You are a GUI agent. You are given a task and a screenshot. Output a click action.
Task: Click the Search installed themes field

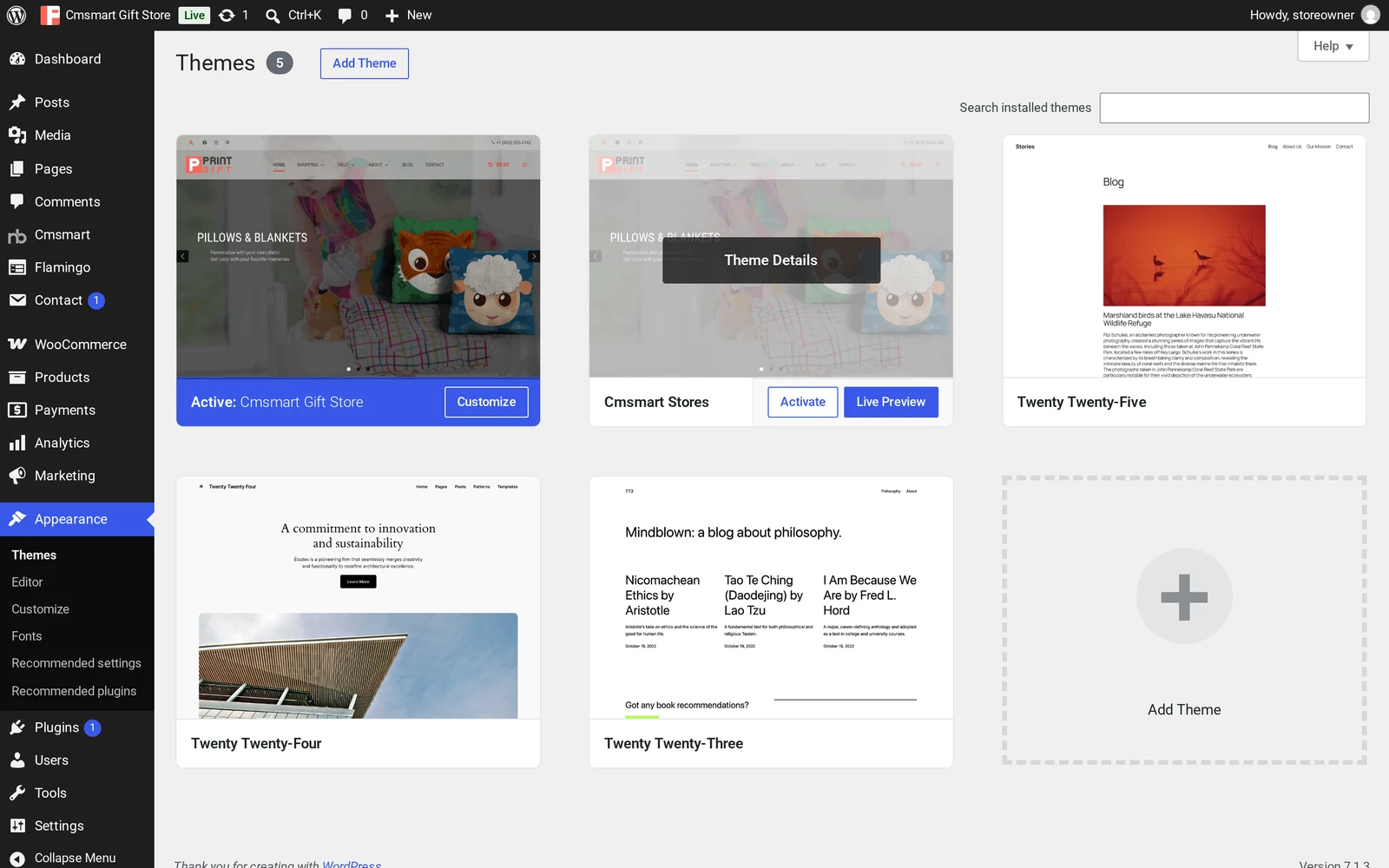pos(1234,108)
